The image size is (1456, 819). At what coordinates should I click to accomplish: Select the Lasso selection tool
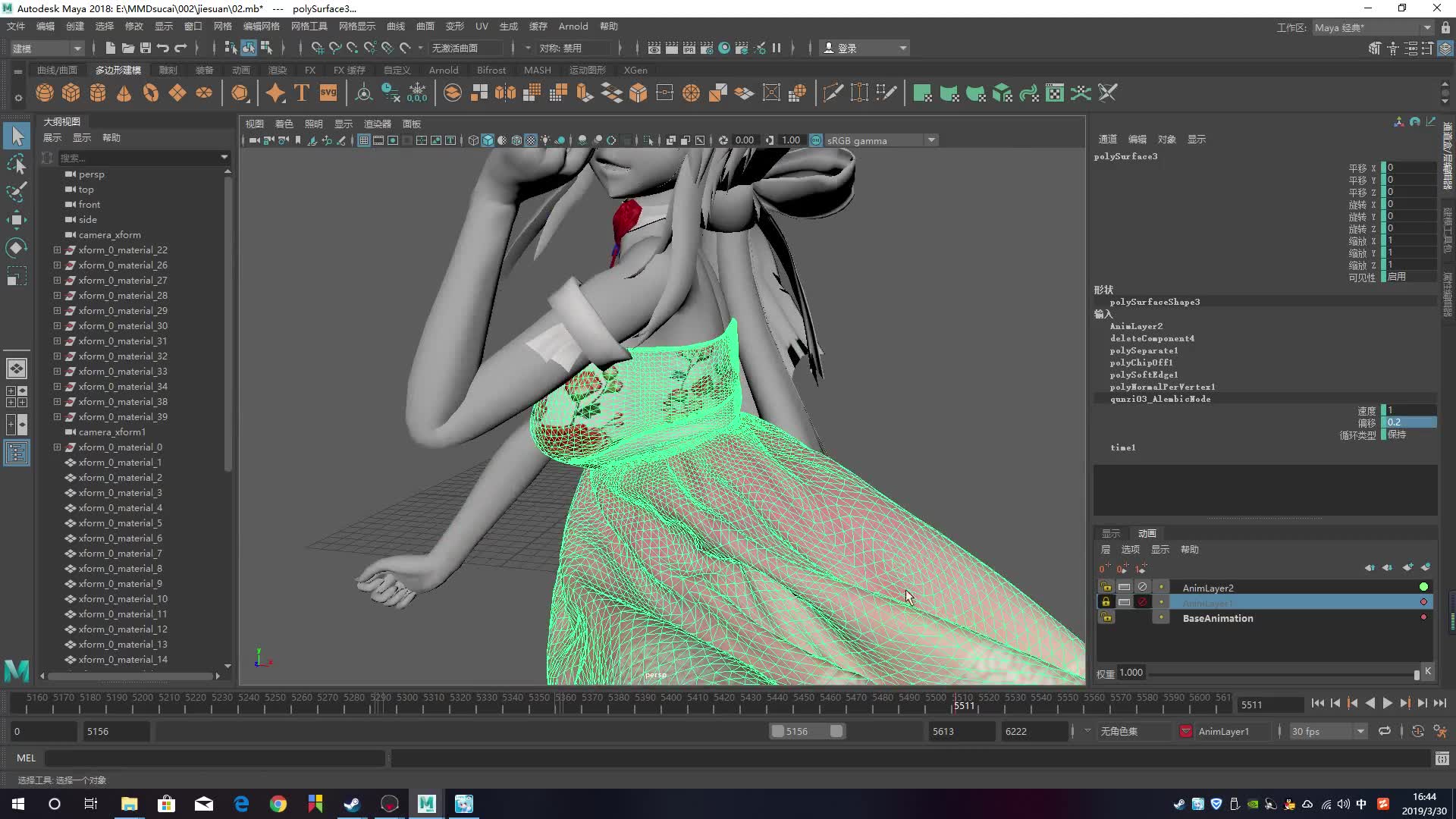click(x=16, y=165)
